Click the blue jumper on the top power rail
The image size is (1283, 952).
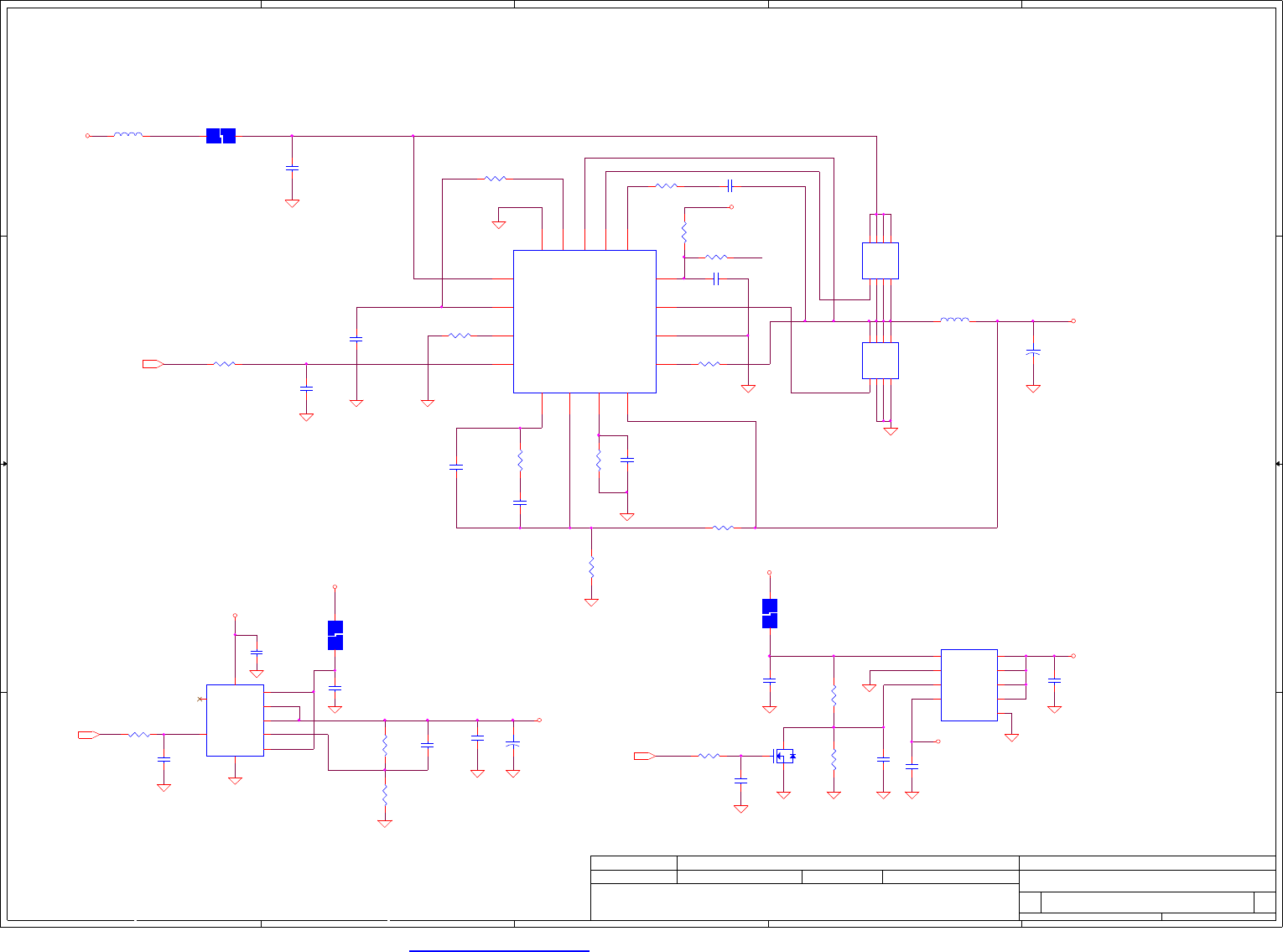click(x=221, y=135)
